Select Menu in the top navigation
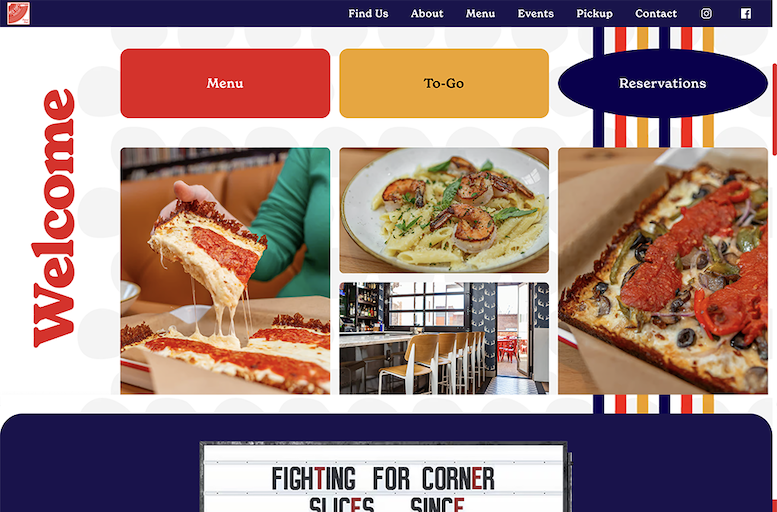The width and height of the screenshot is (777, 512). click(x=480, y=13)
